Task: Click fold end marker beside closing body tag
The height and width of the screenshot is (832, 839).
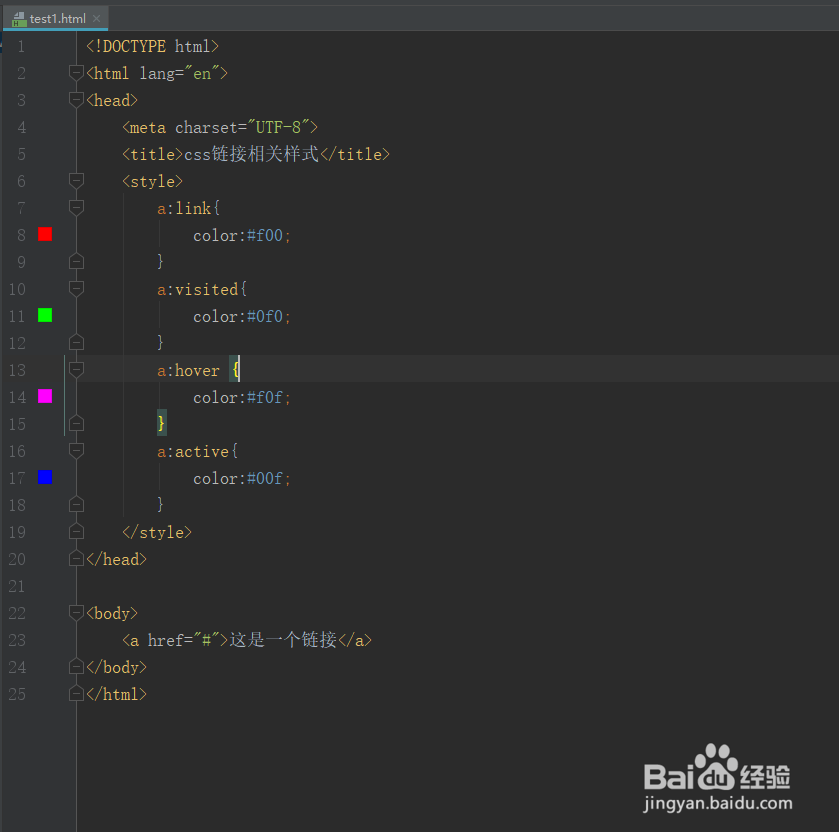Action: pos(77,667)
